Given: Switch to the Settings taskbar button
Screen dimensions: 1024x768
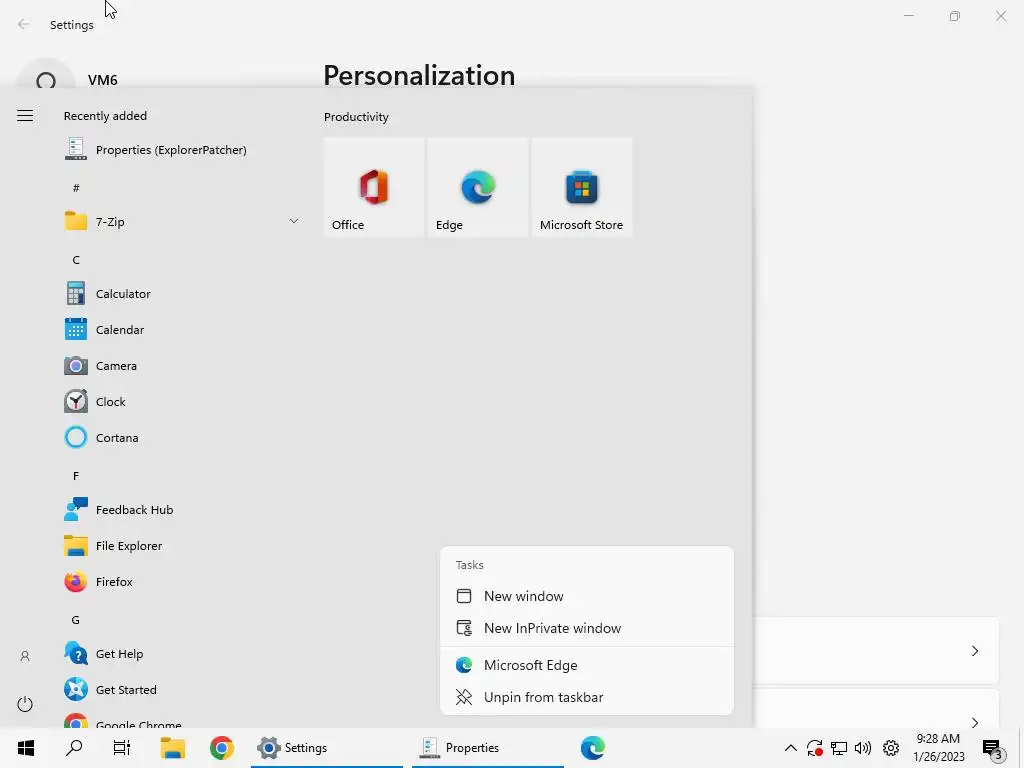Looking at the screenshot, I should (x=327, y=748).
